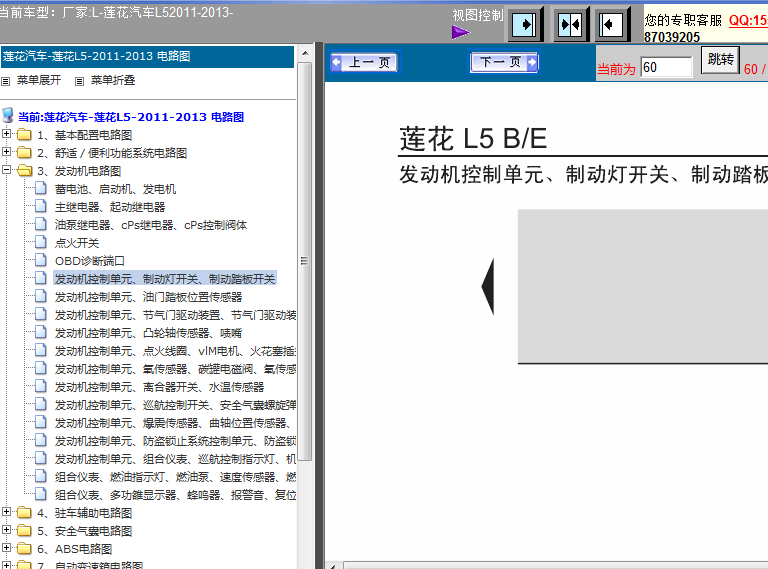768x569 pixels.
Task: Click page icon of 油泵继电器、cPs继电器
Action: [41, 224]
